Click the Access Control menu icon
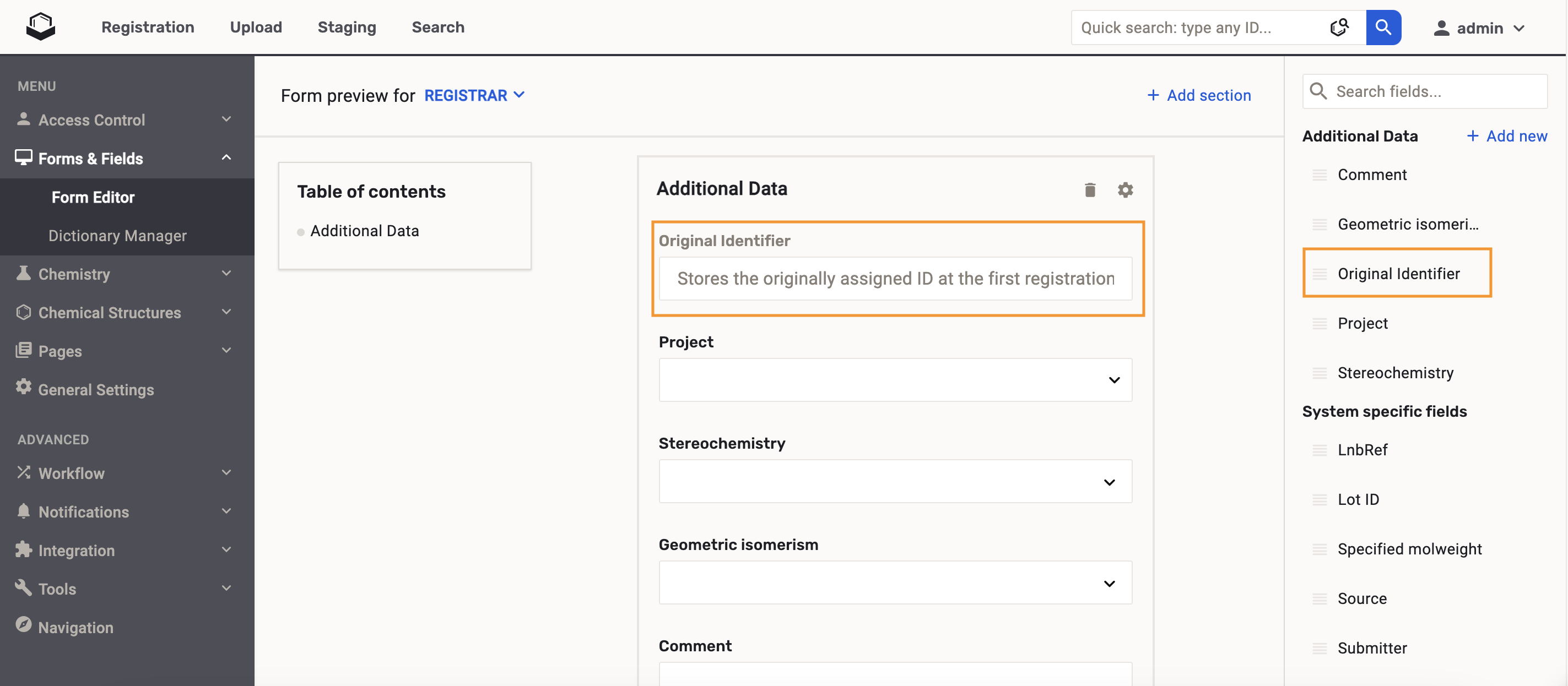Viewport: 1568px width, 686px height. click(24, 119)
